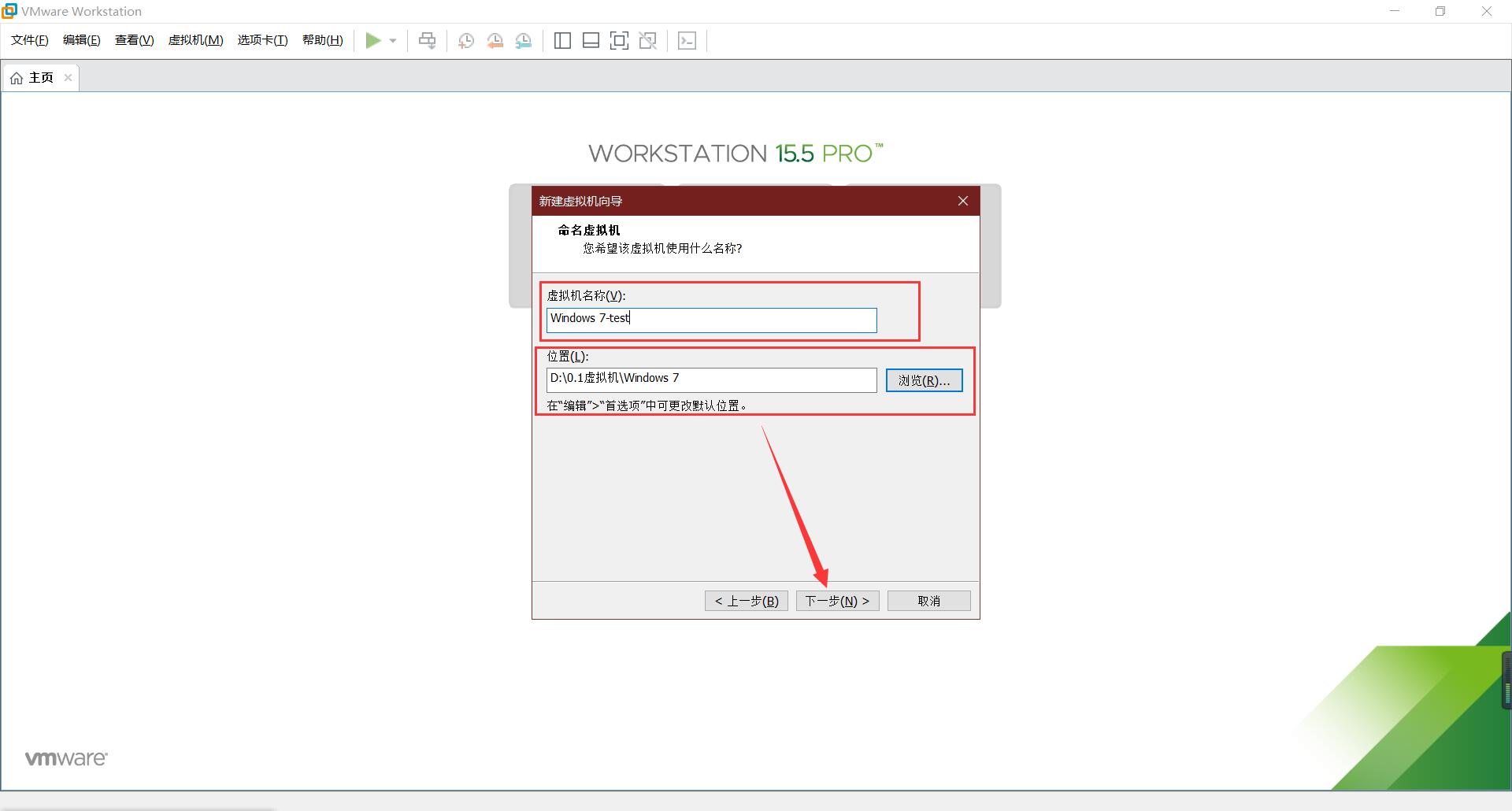
Task: Click the 在"编辑">"首选项"中可更改默认位置 hint text
Action: point(647,405)
